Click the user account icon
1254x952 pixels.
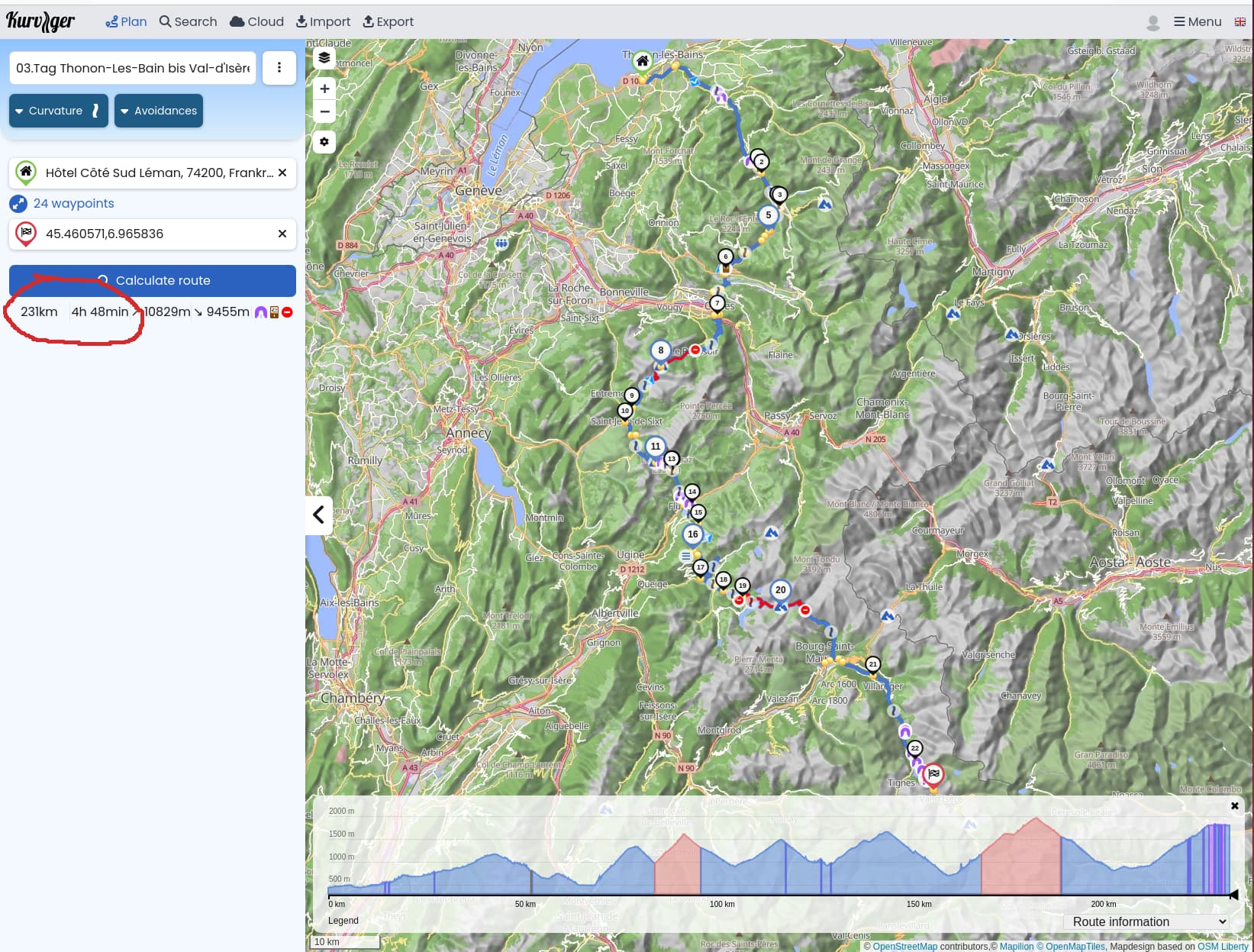pyautogui.click(x=1152, y=22)
